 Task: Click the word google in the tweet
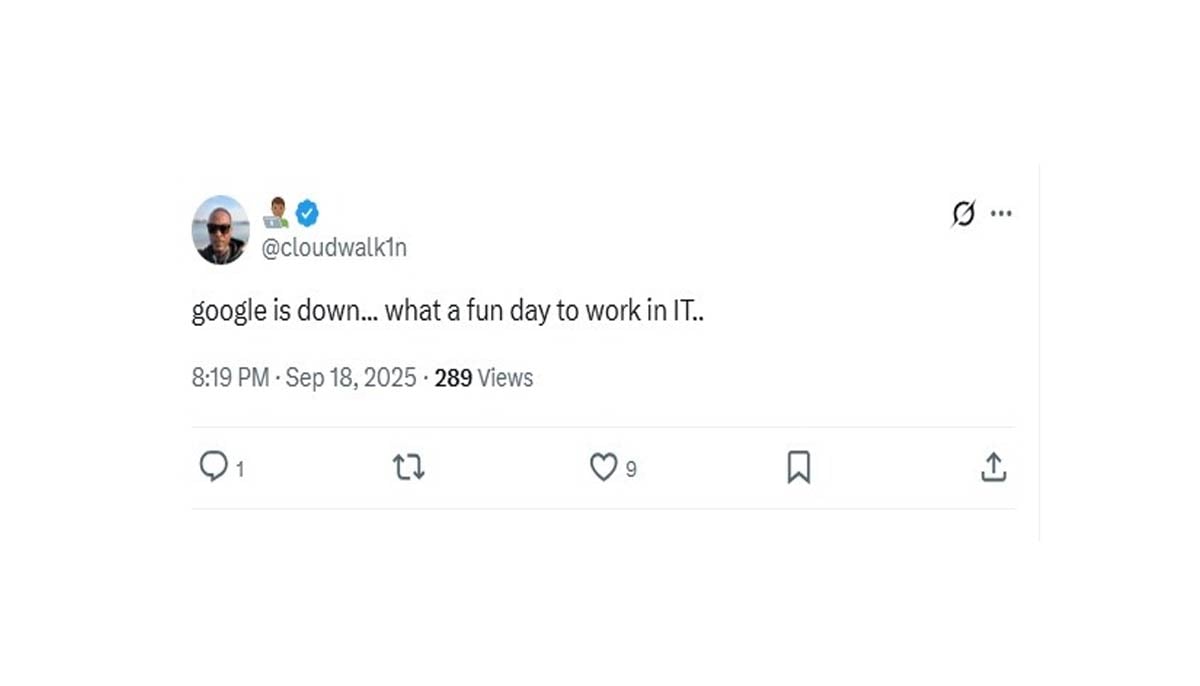pyautogui.click(x=228, y=312)
